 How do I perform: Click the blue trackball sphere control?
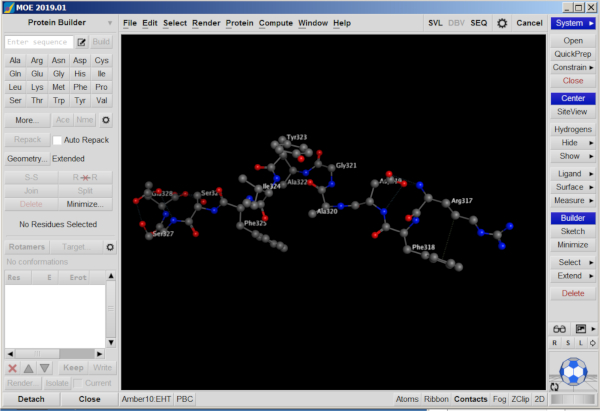coord(573,370)
